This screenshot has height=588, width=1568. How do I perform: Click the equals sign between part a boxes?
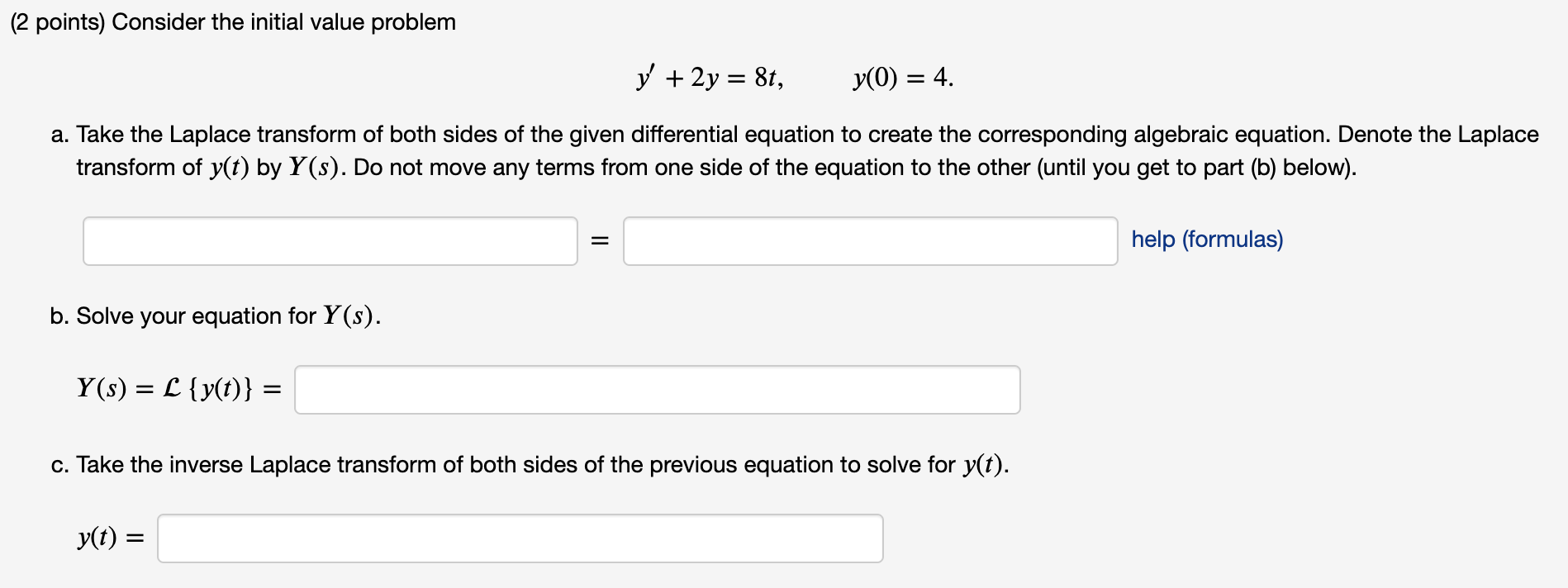click(x=600, y=240)
